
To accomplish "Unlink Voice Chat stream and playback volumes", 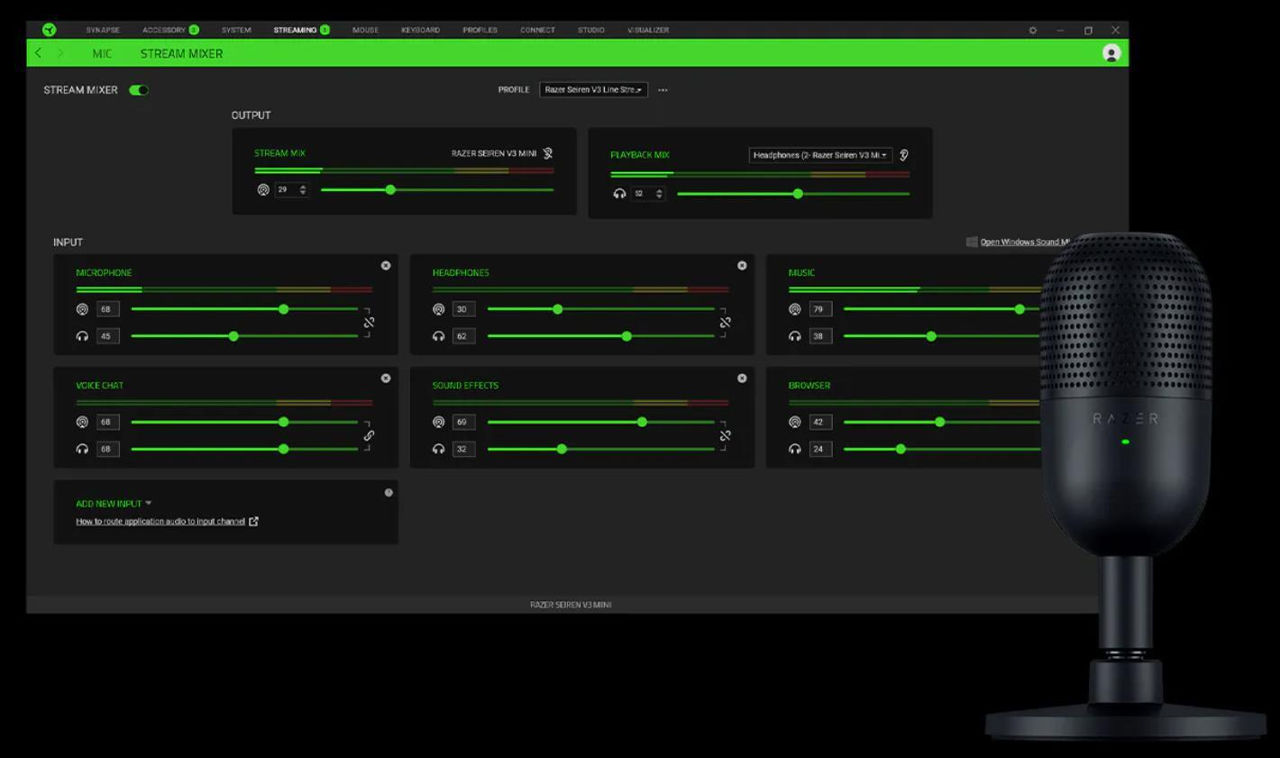I will [369, 435].
